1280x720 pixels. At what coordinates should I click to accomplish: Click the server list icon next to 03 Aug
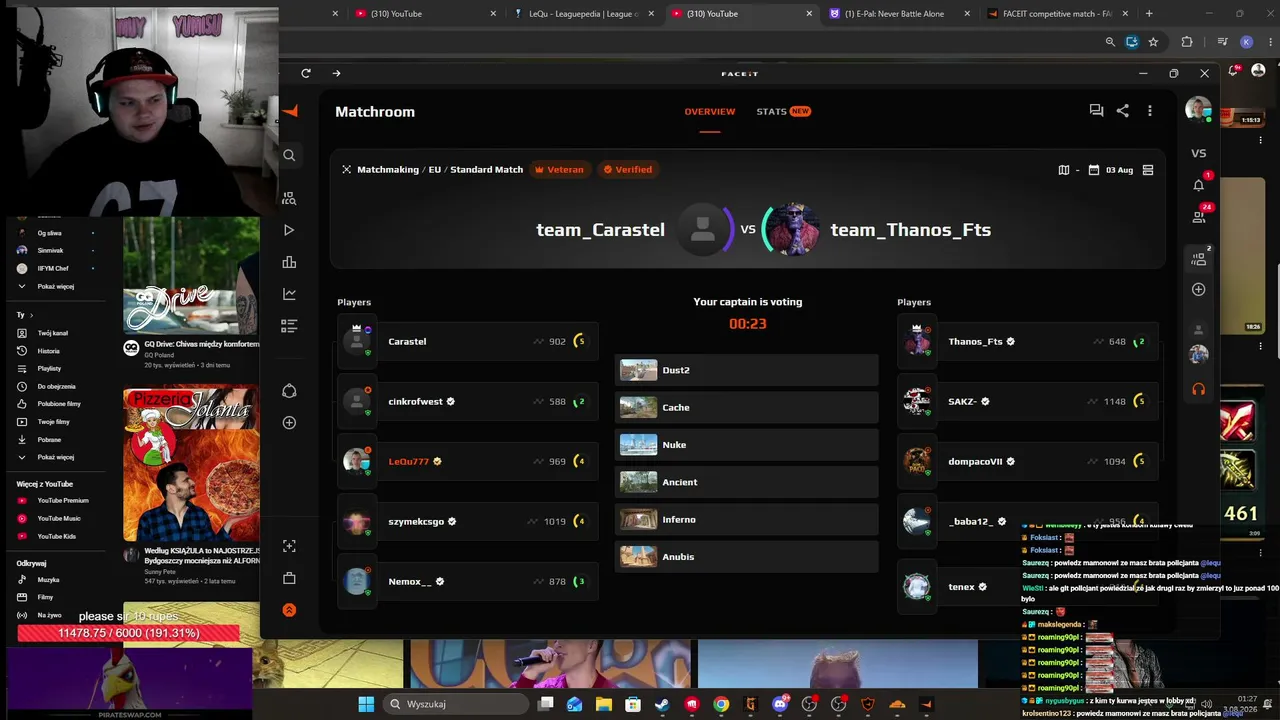(x=1147, y=170)
